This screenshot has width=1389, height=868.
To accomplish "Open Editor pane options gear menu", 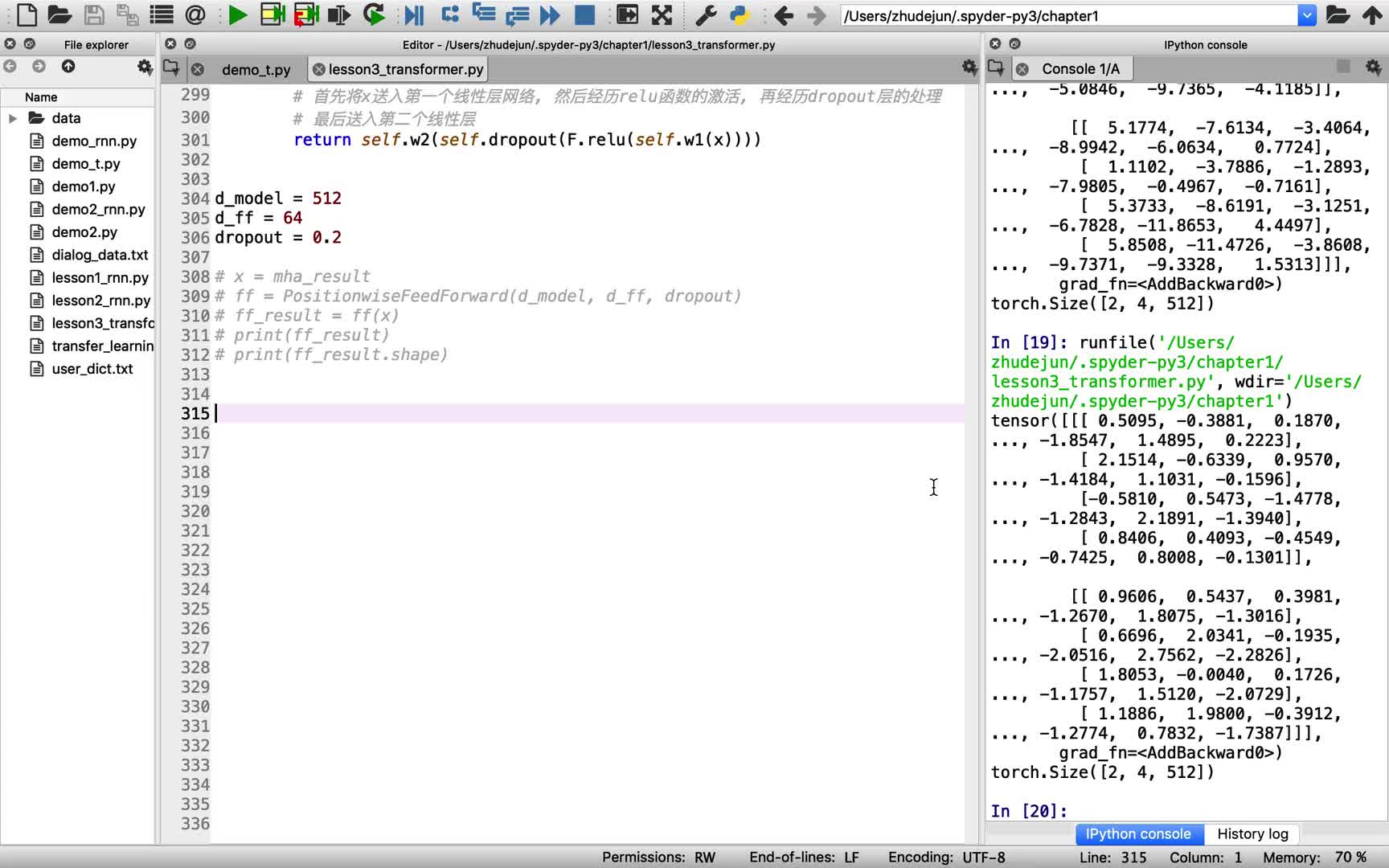I will point(969,68).
